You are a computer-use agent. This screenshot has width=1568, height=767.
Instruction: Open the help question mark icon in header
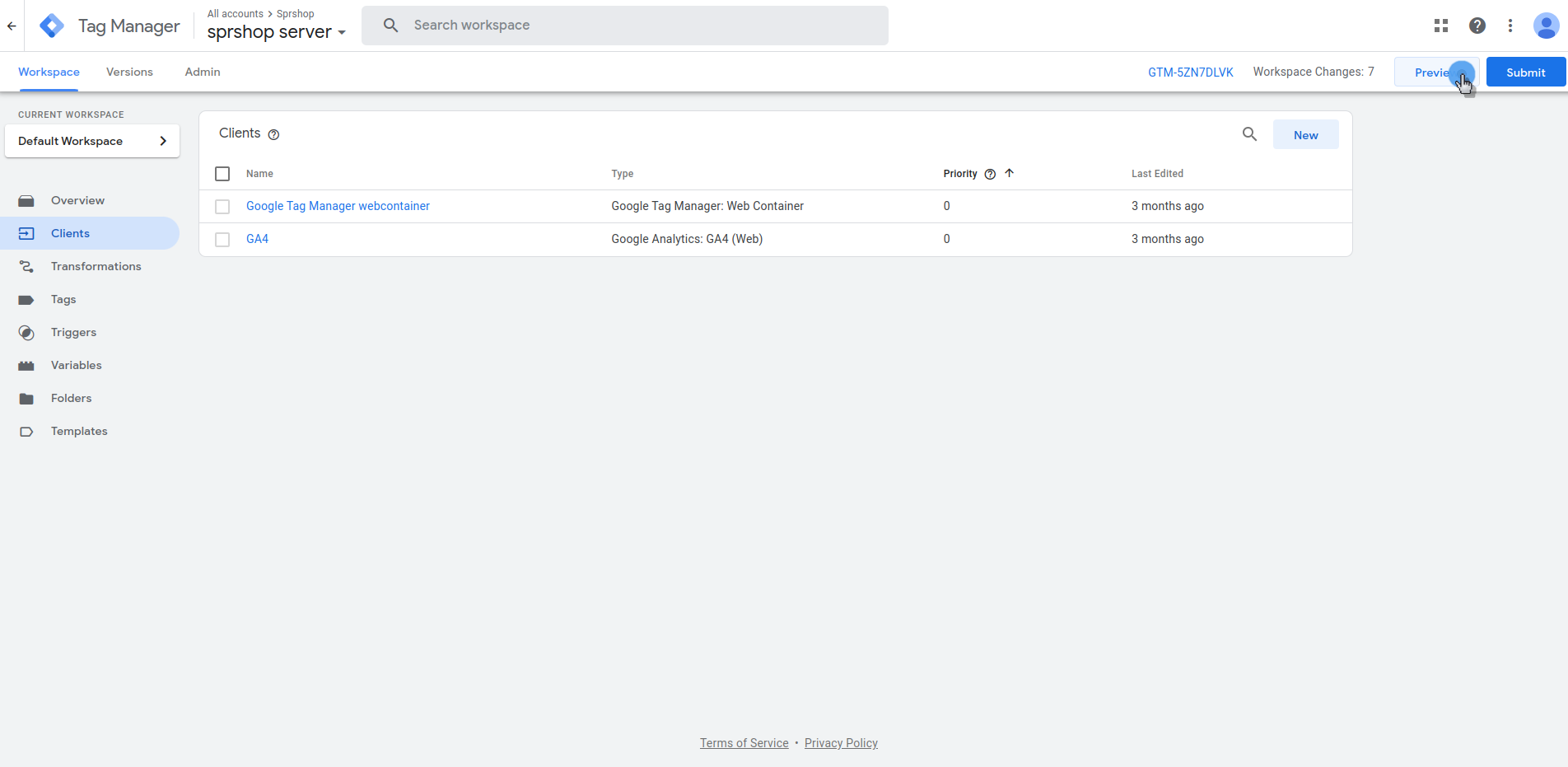[1477, 26]
